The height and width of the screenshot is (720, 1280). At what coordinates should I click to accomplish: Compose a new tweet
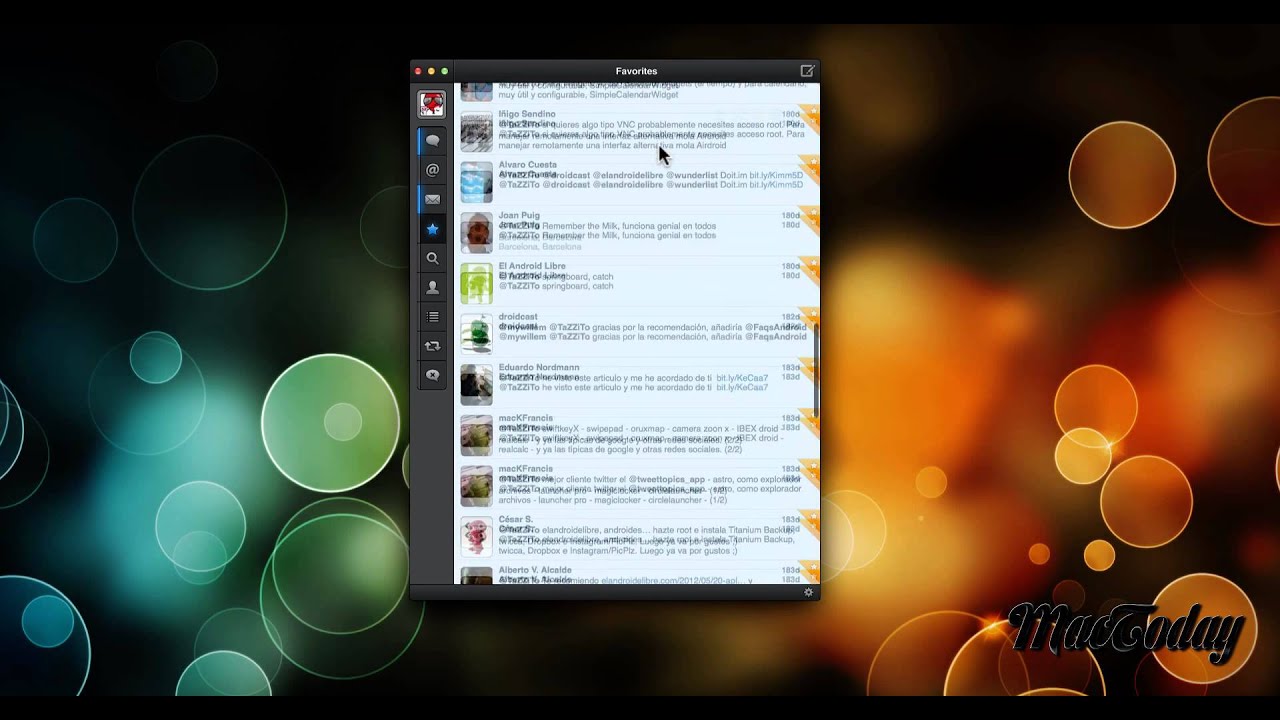(x=807, y=71)
